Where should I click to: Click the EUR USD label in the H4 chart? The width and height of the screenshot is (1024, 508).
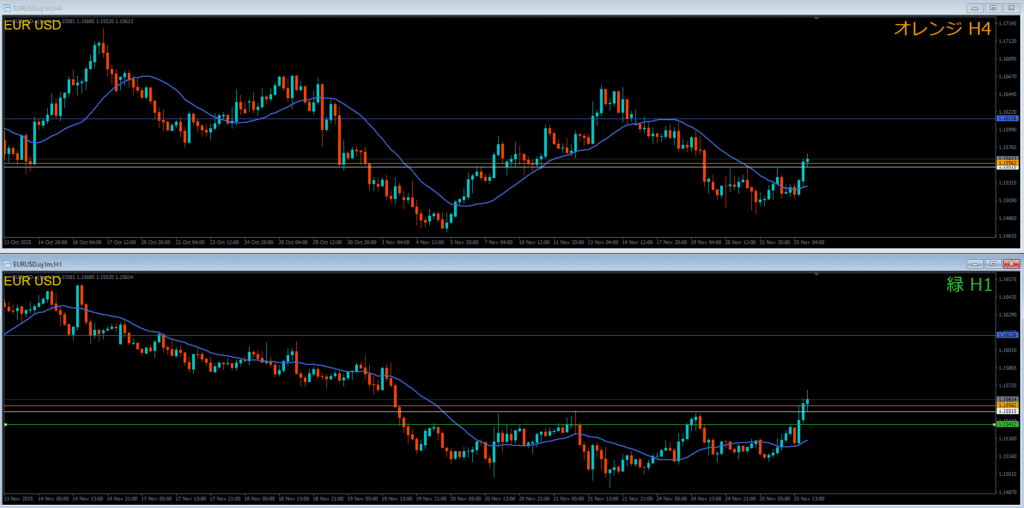(33, 26)
